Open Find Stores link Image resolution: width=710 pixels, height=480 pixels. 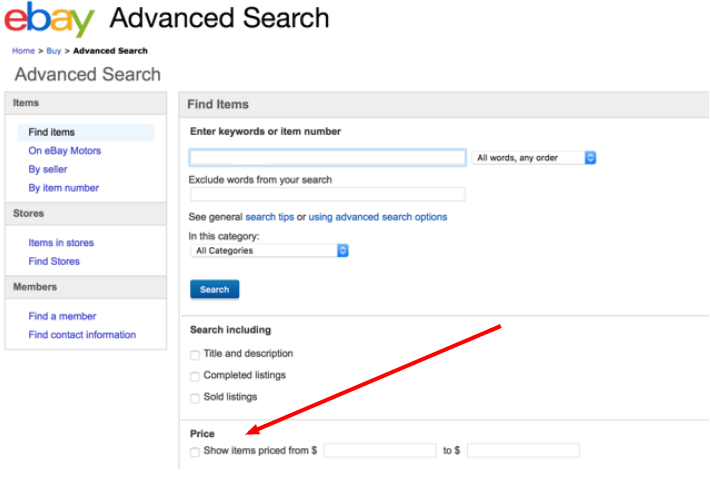point(54,261)
